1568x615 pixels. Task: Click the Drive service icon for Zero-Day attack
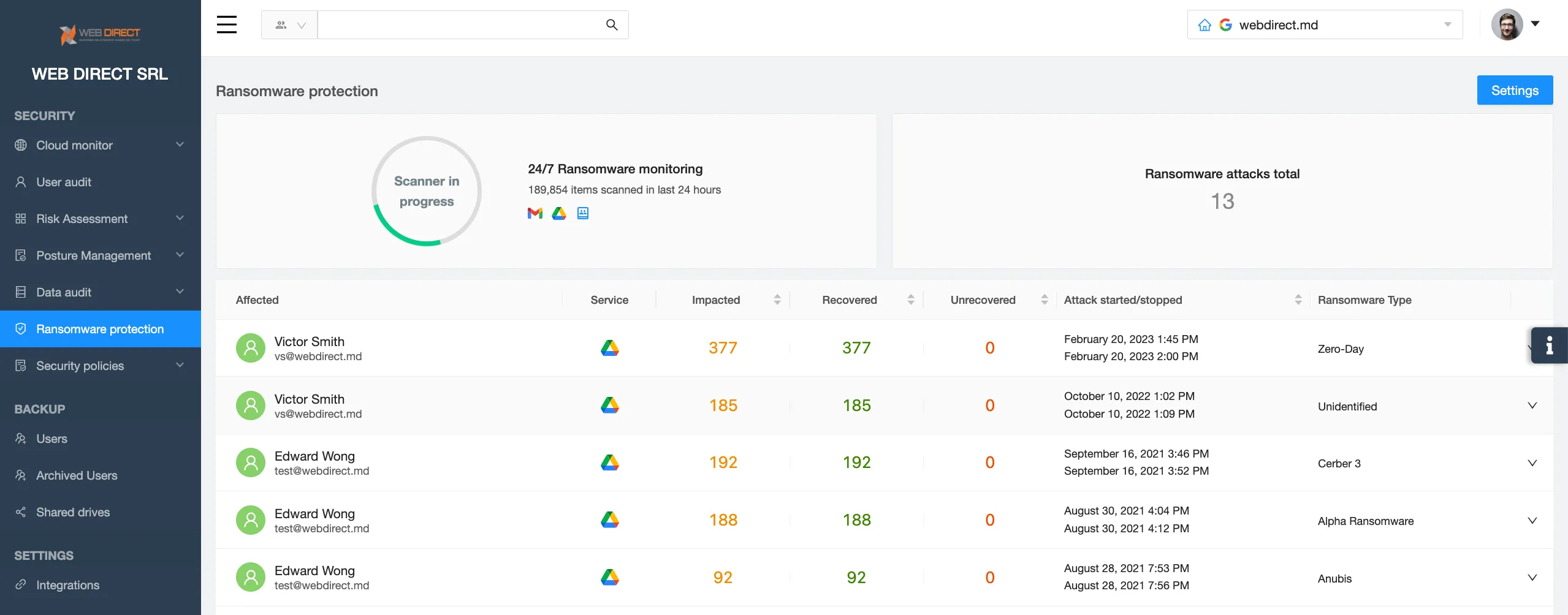609,348
